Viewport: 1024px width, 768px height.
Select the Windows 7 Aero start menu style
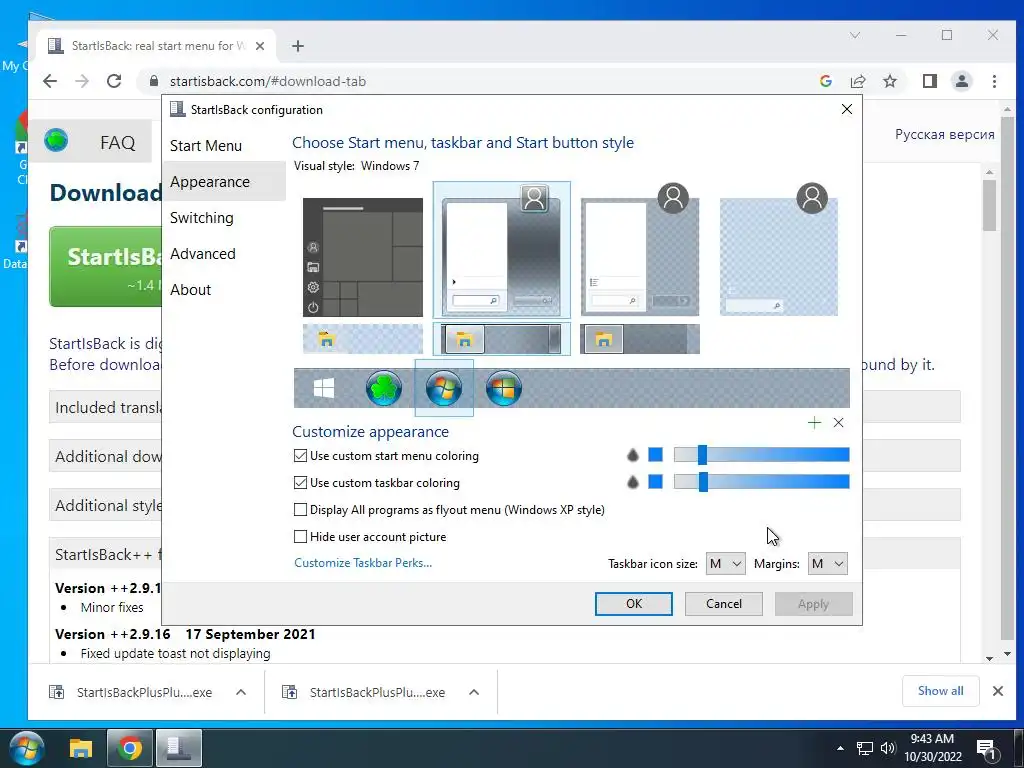coord(502,250)
